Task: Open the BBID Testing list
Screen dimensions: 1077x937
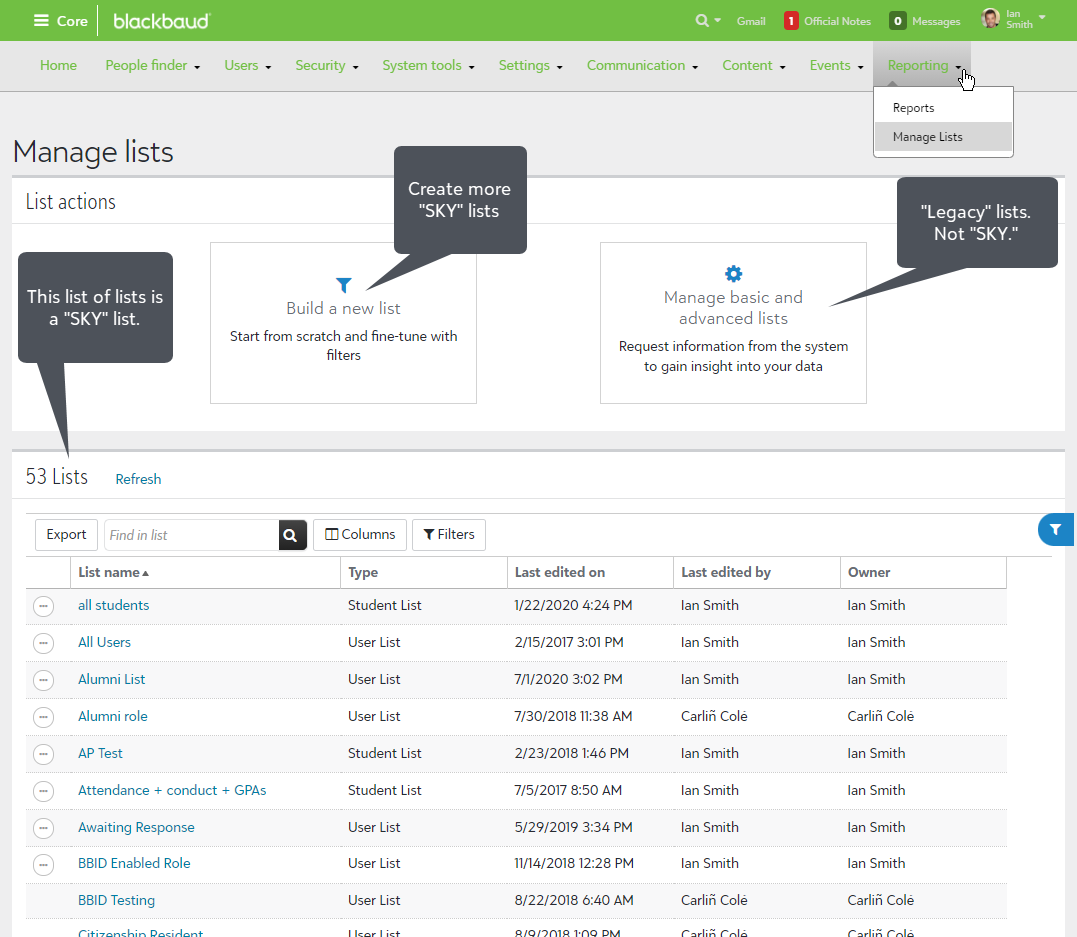Action: pos(116,901)
